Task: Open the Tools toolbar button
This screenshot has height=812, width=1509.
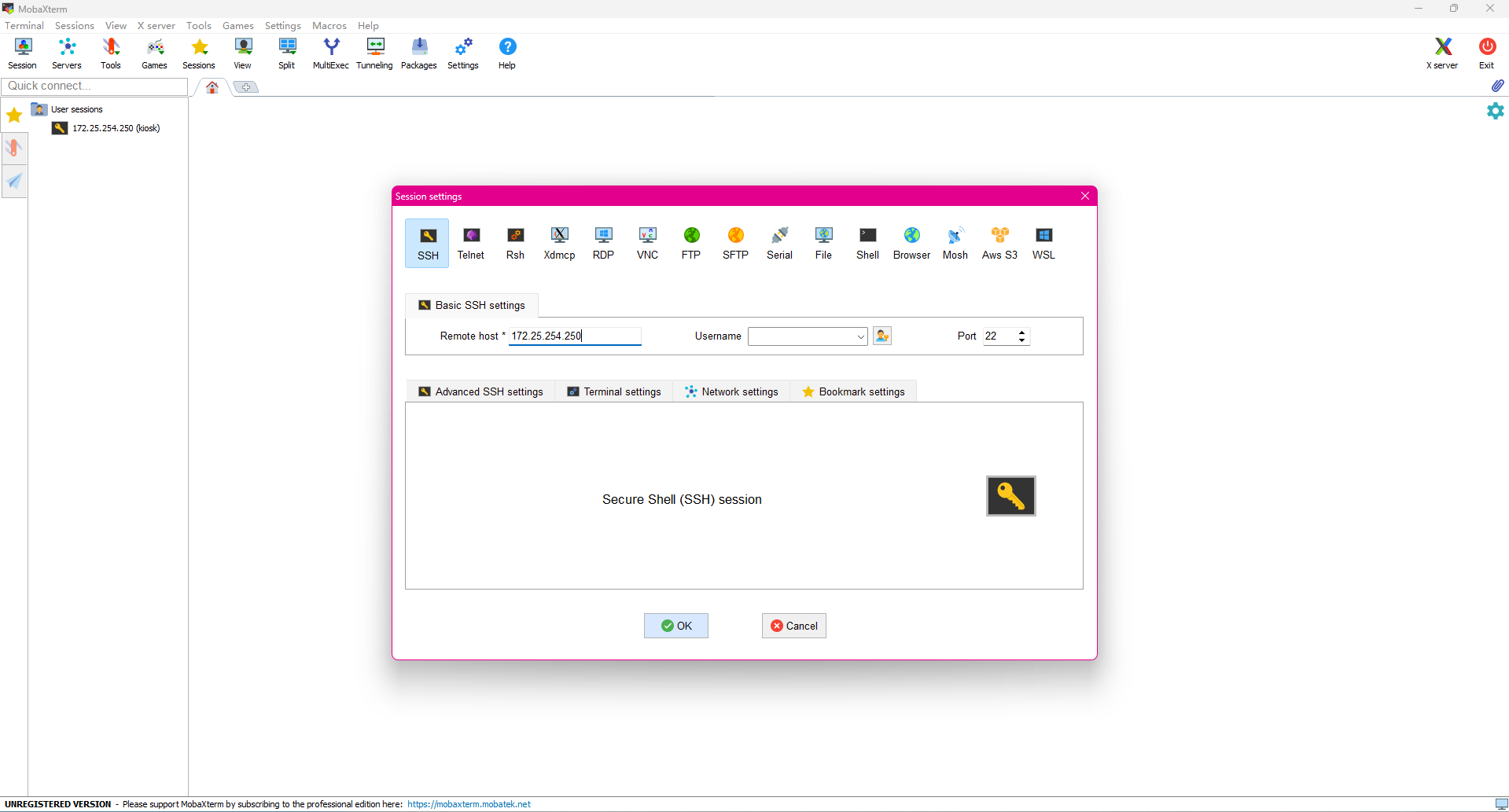Action: [x=111, y=53]
